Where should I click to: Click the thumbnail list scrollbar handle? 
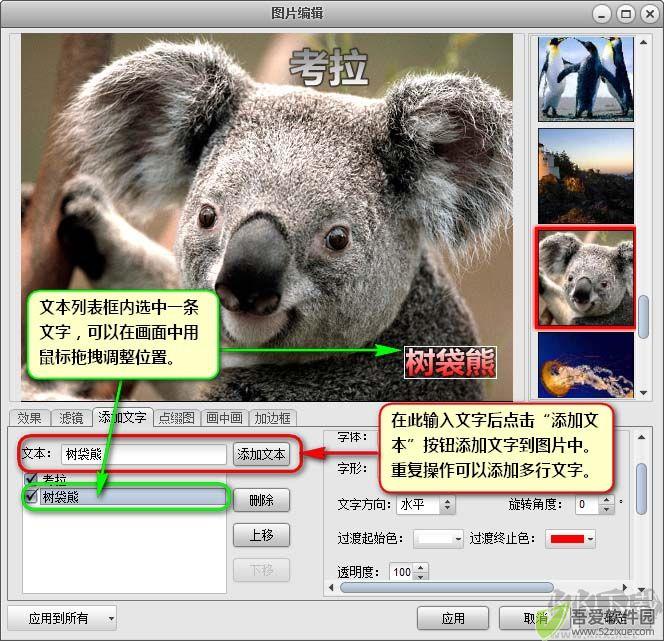[x=644, y=317]
